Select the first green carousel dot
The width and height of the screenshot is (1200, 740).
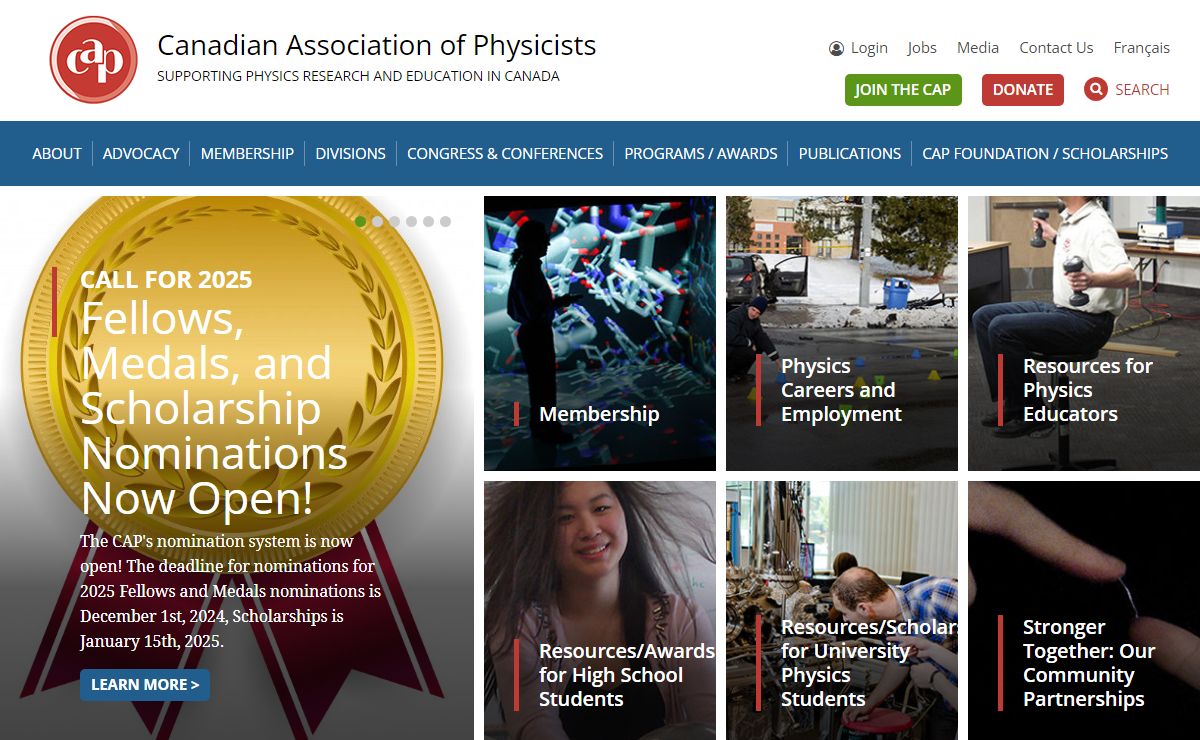(360, 221)
